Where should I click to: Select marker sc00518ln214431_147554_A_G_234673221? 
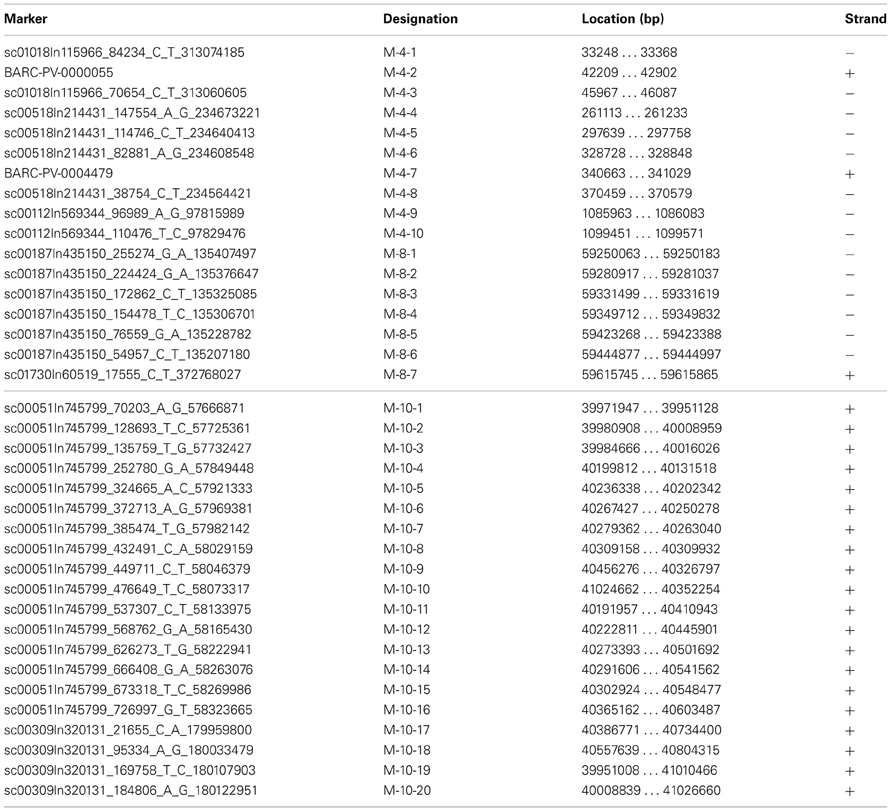click(x=132, y=113)
